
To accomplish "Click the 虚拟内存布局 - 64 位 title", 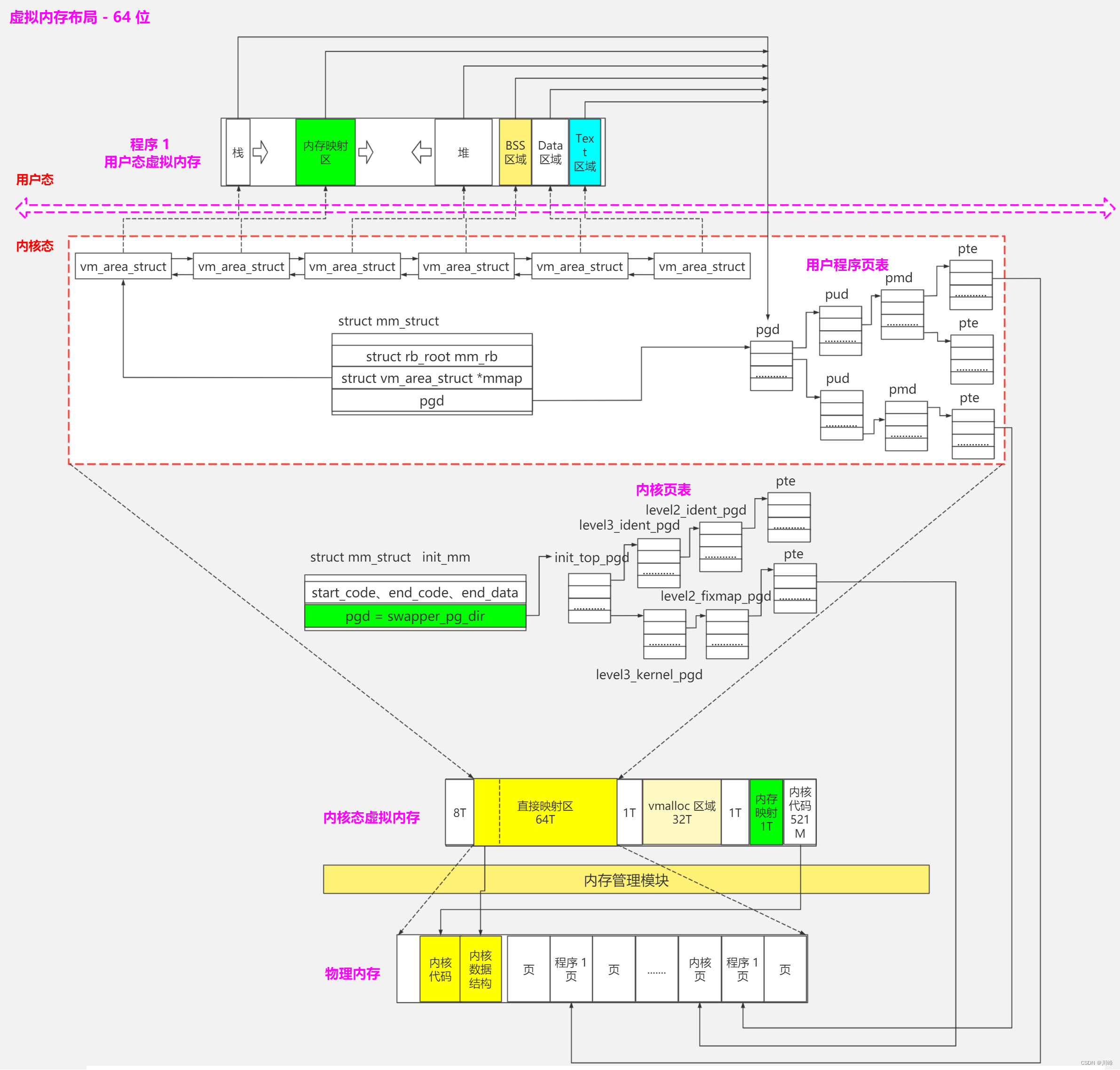I will click(x=80, y=17).
